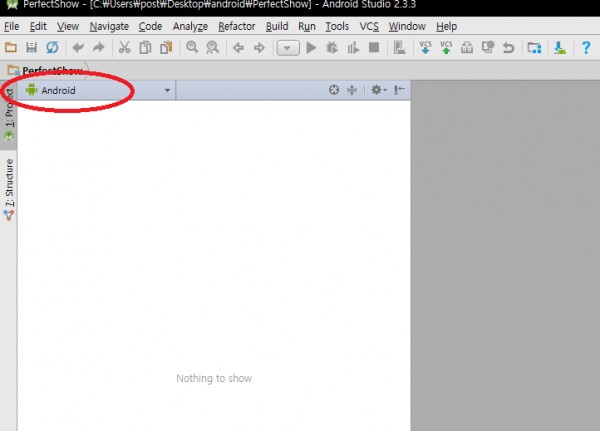Click the Find magnifier icon
Screen dimensions: 600x431
pyautogui.click(x=192, y=47)
